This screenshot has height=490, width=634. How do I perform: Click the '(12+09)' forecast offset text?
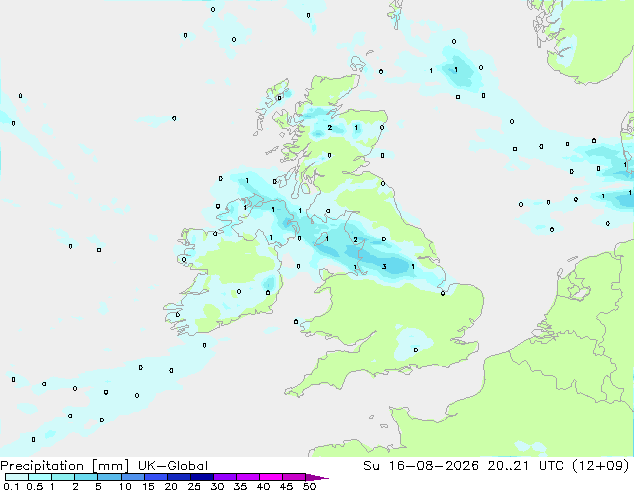(x=601, y=466)
